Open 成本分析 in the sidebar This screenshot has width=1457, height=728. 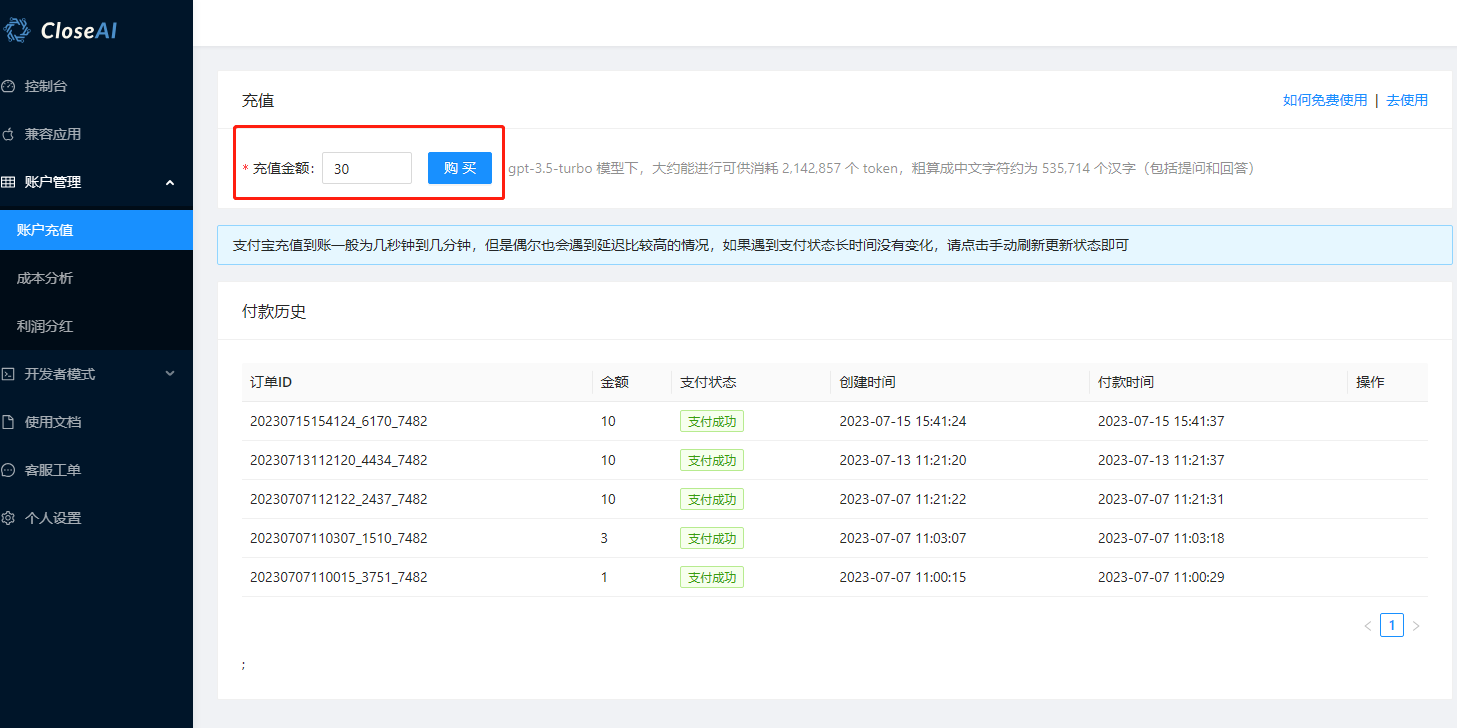96,278
